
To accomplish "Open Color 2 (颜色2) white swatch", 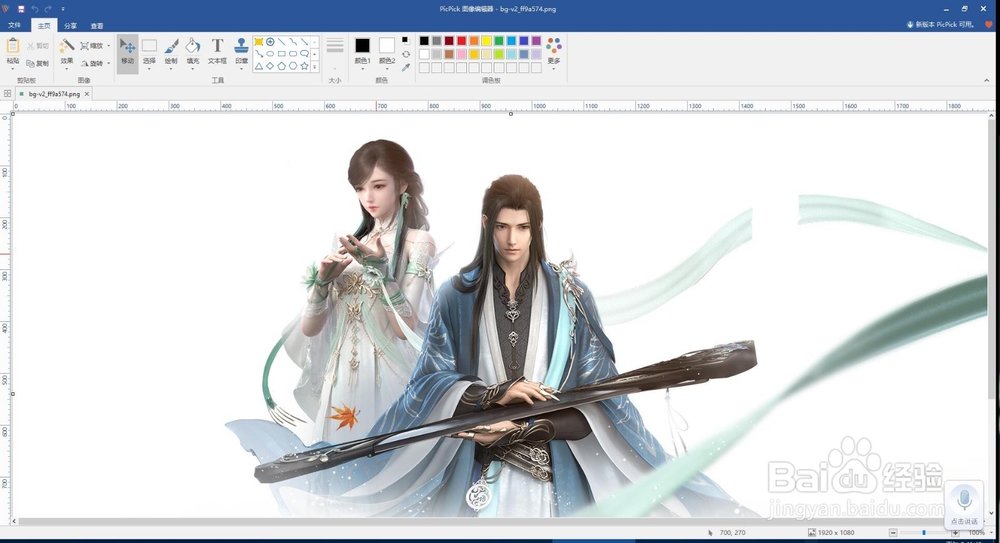I will click(x=386, y=45).
